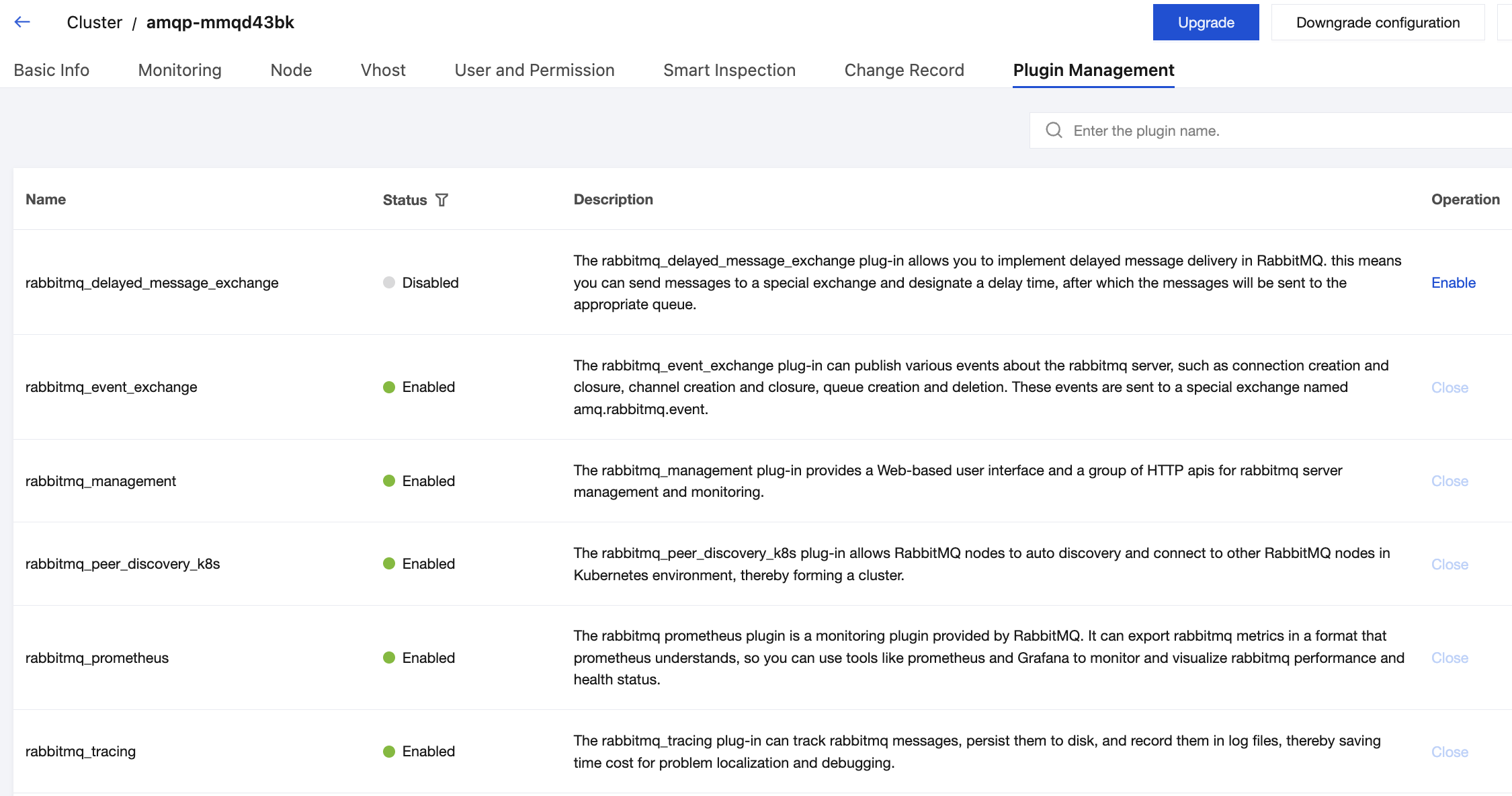Switch to the Basic Info tab

pos(51,70)
